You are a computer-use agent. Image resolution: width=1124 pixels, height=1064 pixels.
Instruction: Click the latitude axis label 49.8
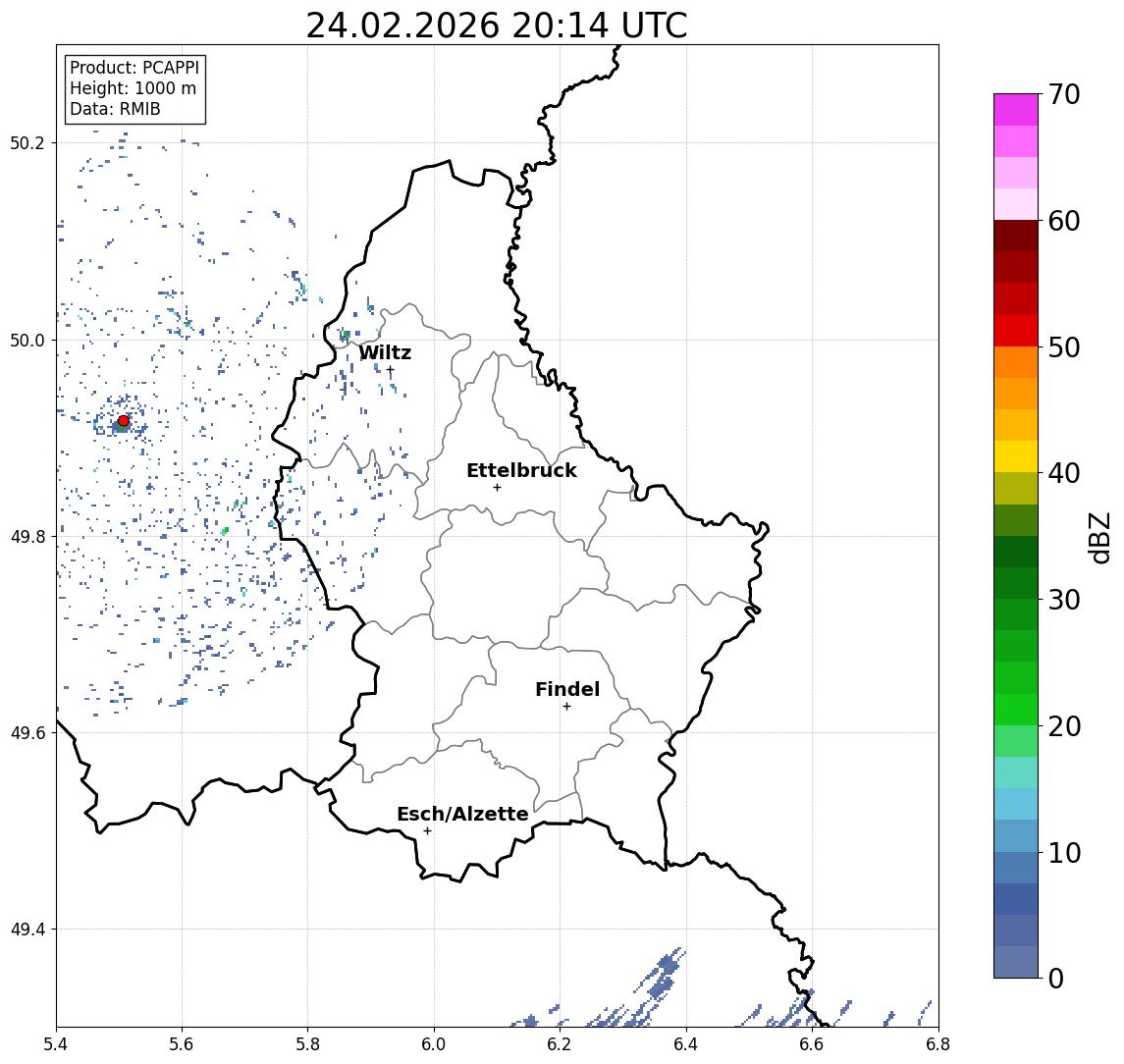[x=27, y=536]
